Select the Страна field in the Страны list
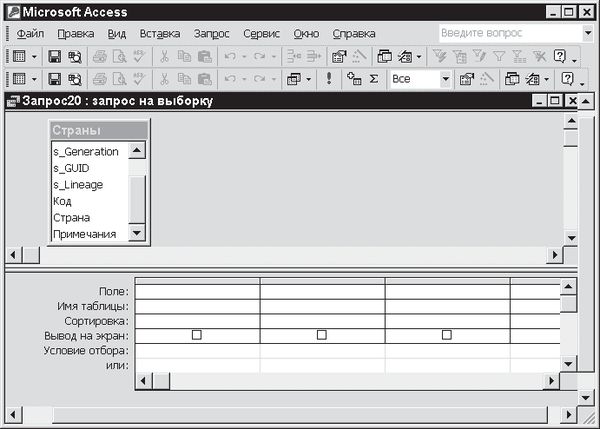Image resolution: width=600 pixels, height=429 pixels. (72, 217)
